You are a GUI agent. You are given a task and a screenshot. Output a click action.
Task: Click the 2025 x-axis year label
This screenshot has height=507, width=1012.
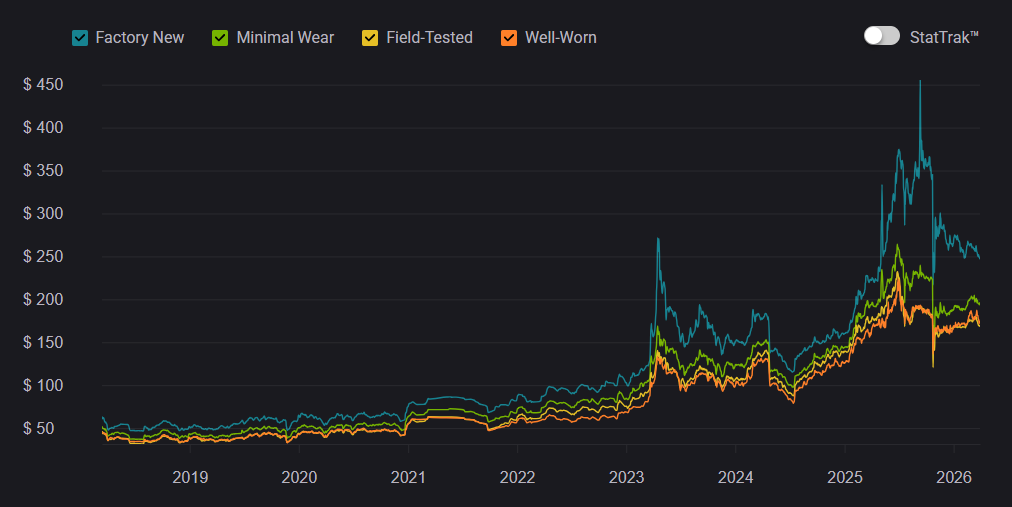[x=845, y=477]
